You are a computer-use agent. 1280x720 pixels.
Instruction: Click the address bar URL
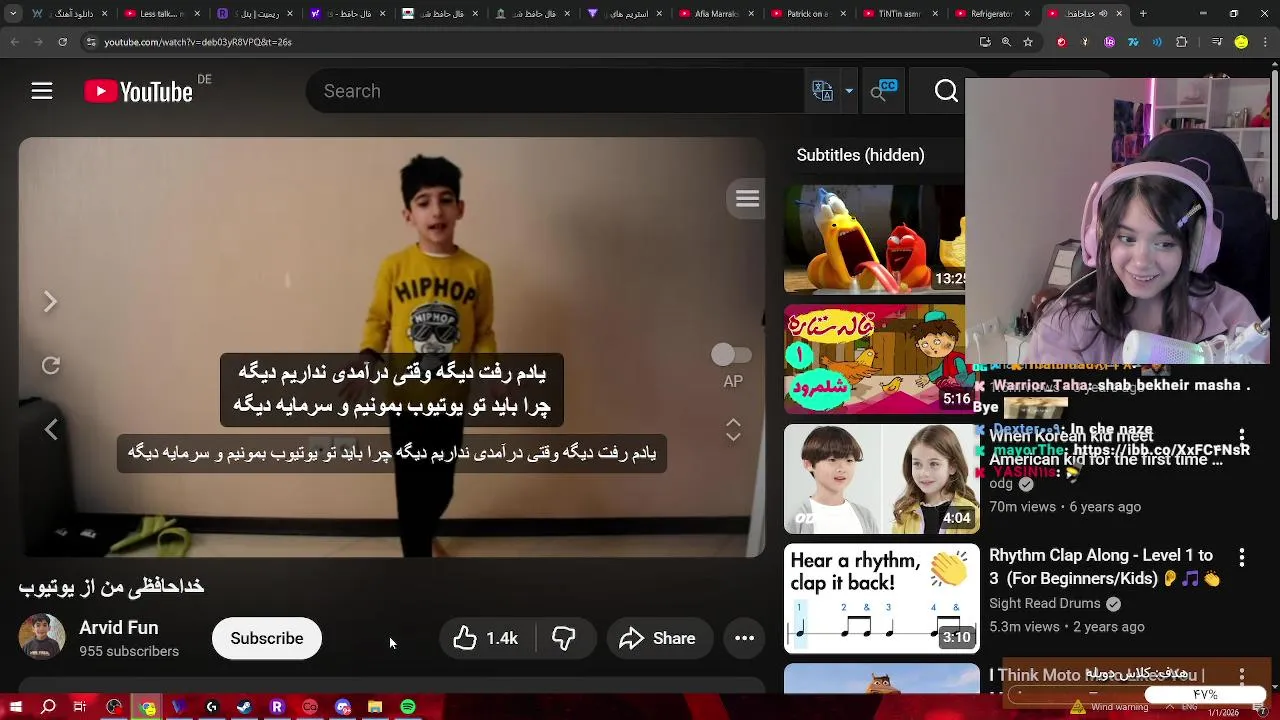(x=198, y=42)
